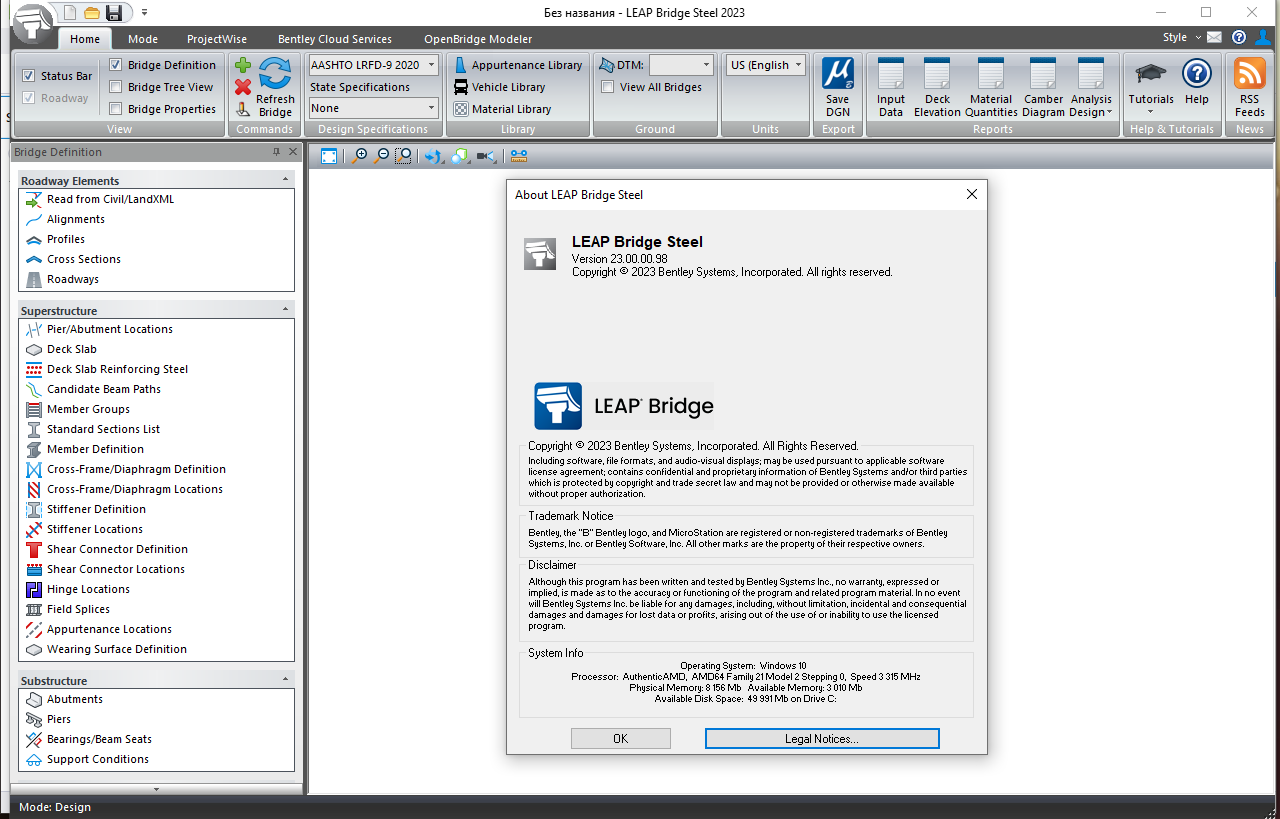Close the Bridge Definition panel
Screen dimensions: 1280x819
pos(293,152)
